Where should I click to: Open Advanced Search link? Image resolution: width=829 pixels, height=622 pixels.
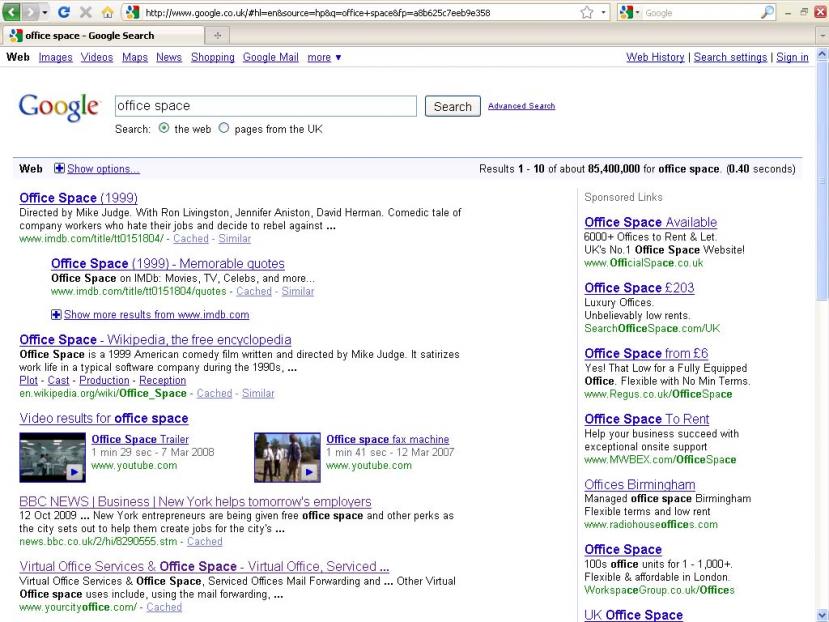pos(521,106)
